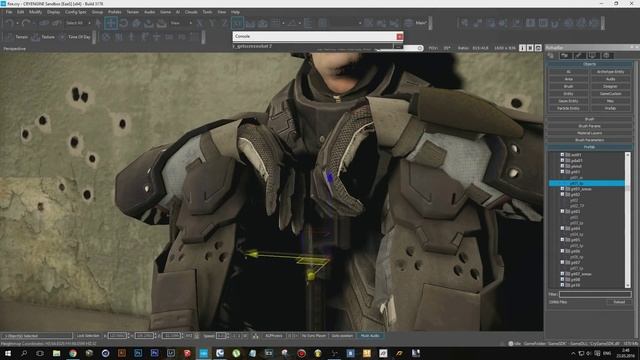Constrain movement to the XY plane
The width and height of the screenshot is (640, 360).
click(238, 23)
